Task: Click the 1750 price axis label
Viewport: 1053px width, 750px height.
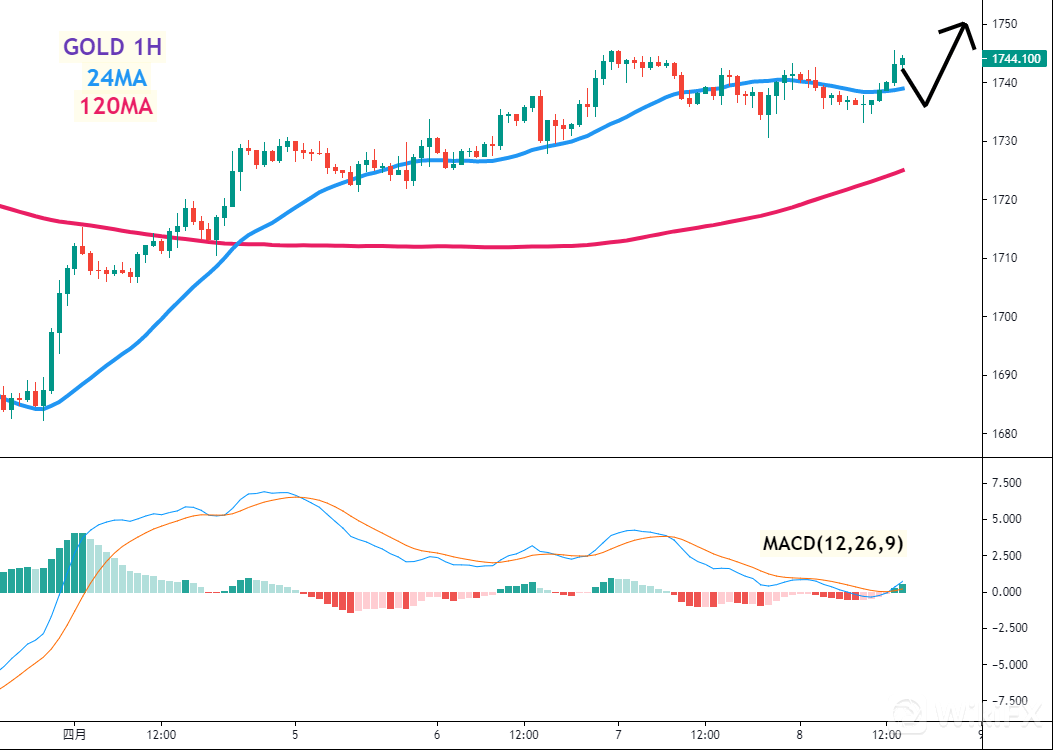Action: pos(1004,24)
